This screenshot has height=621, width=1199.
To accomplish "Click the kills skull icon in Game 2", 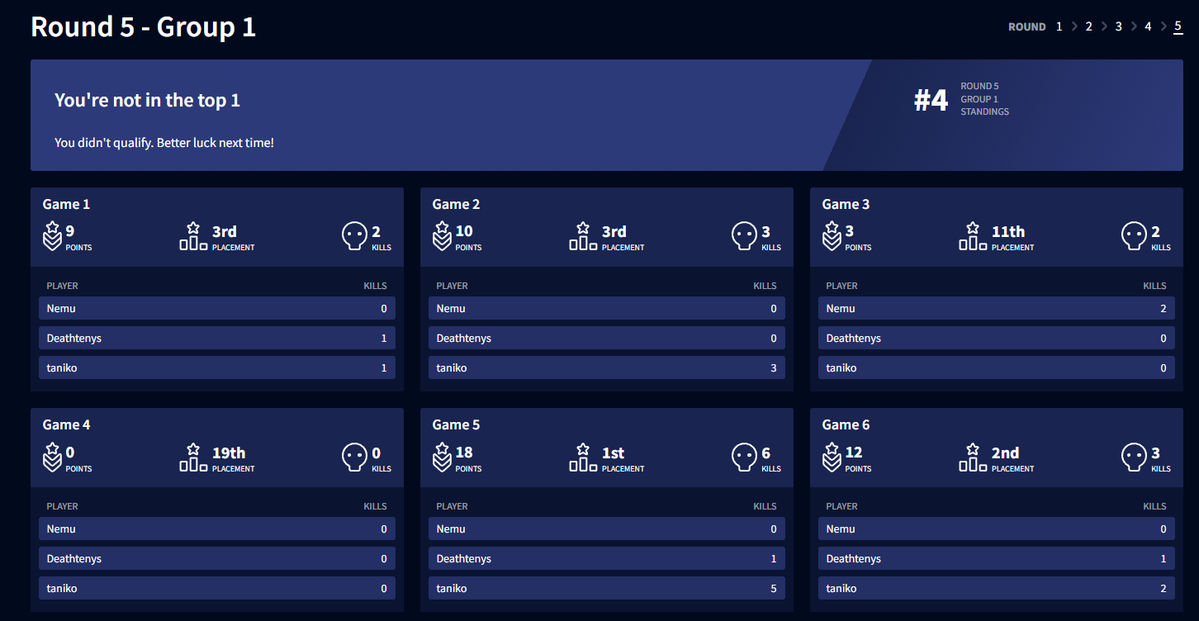I will [x=745, y=236].
